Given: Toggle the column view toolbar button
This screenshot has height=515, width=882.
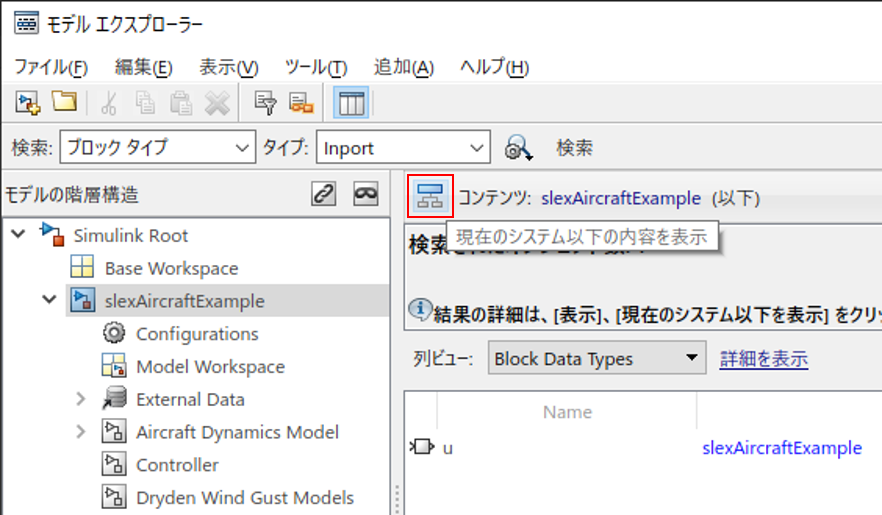Looking at the screenshot, I should (x=351, y=103).
